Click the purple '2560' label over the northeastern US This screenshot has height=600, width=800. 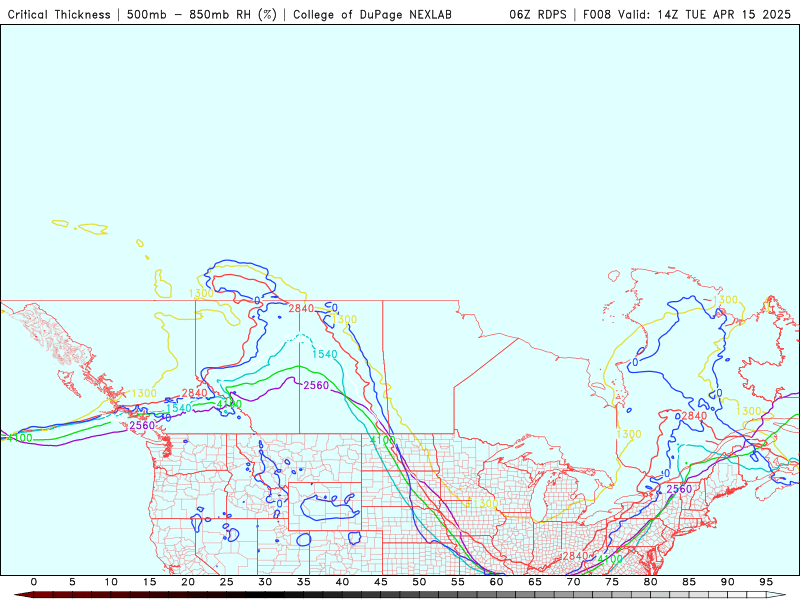(679, 489)
